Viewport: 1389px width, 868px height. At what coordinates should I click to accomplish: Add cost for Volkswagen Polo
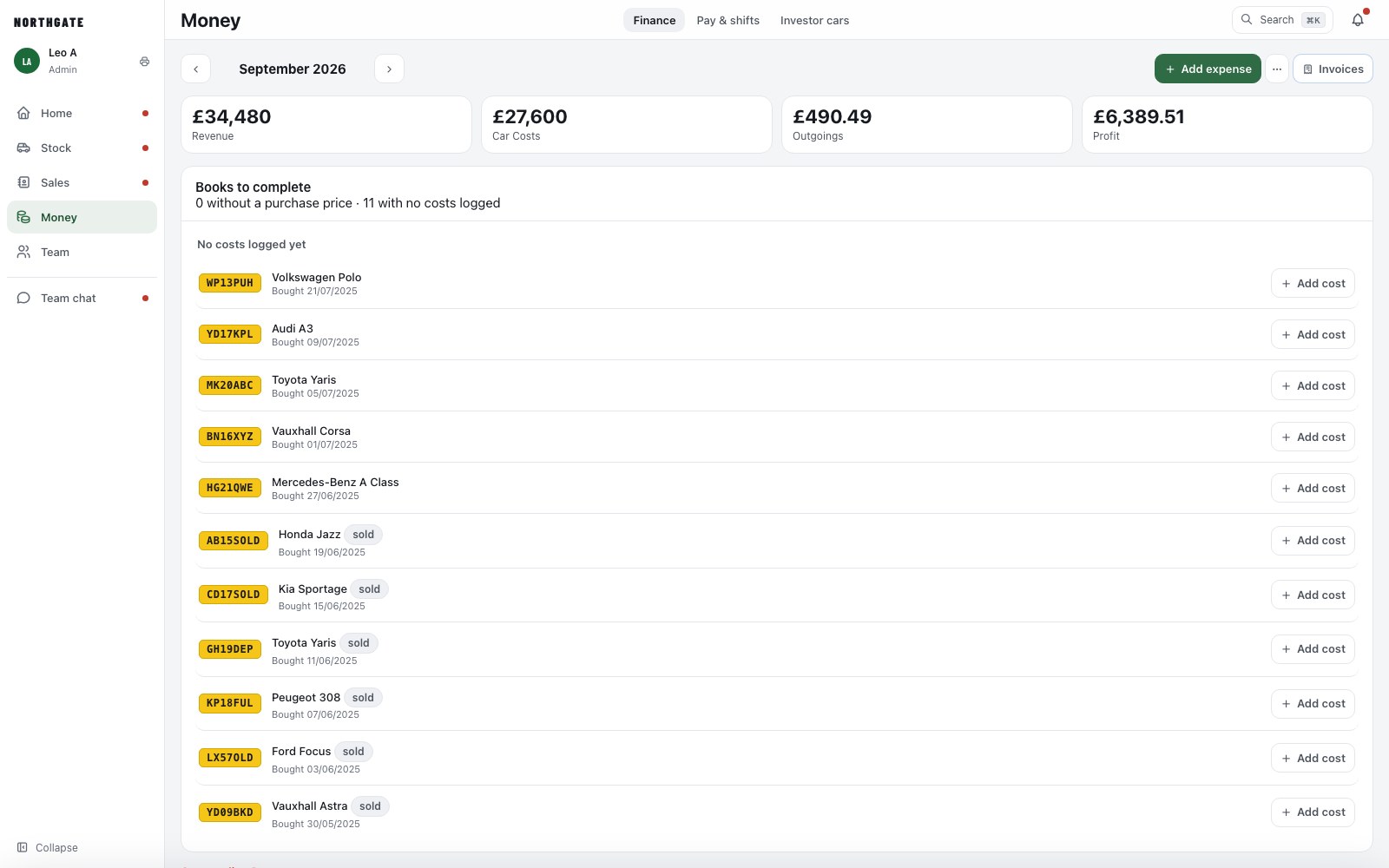pos(1313,283)
